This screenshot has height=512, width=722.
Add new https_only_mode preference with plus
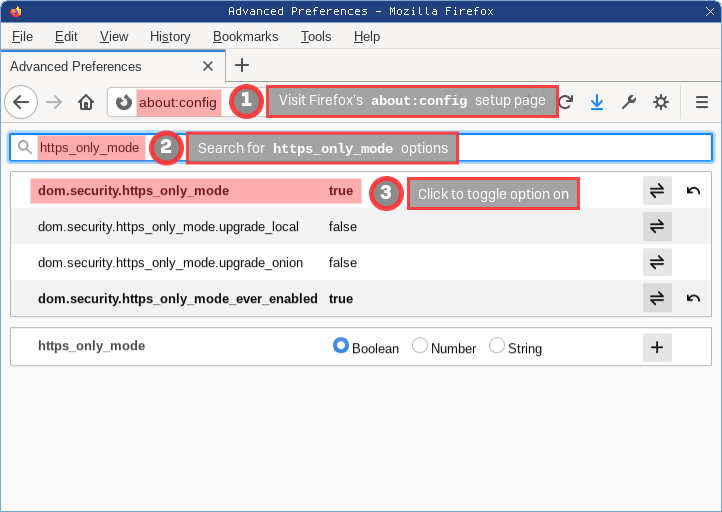657,347
